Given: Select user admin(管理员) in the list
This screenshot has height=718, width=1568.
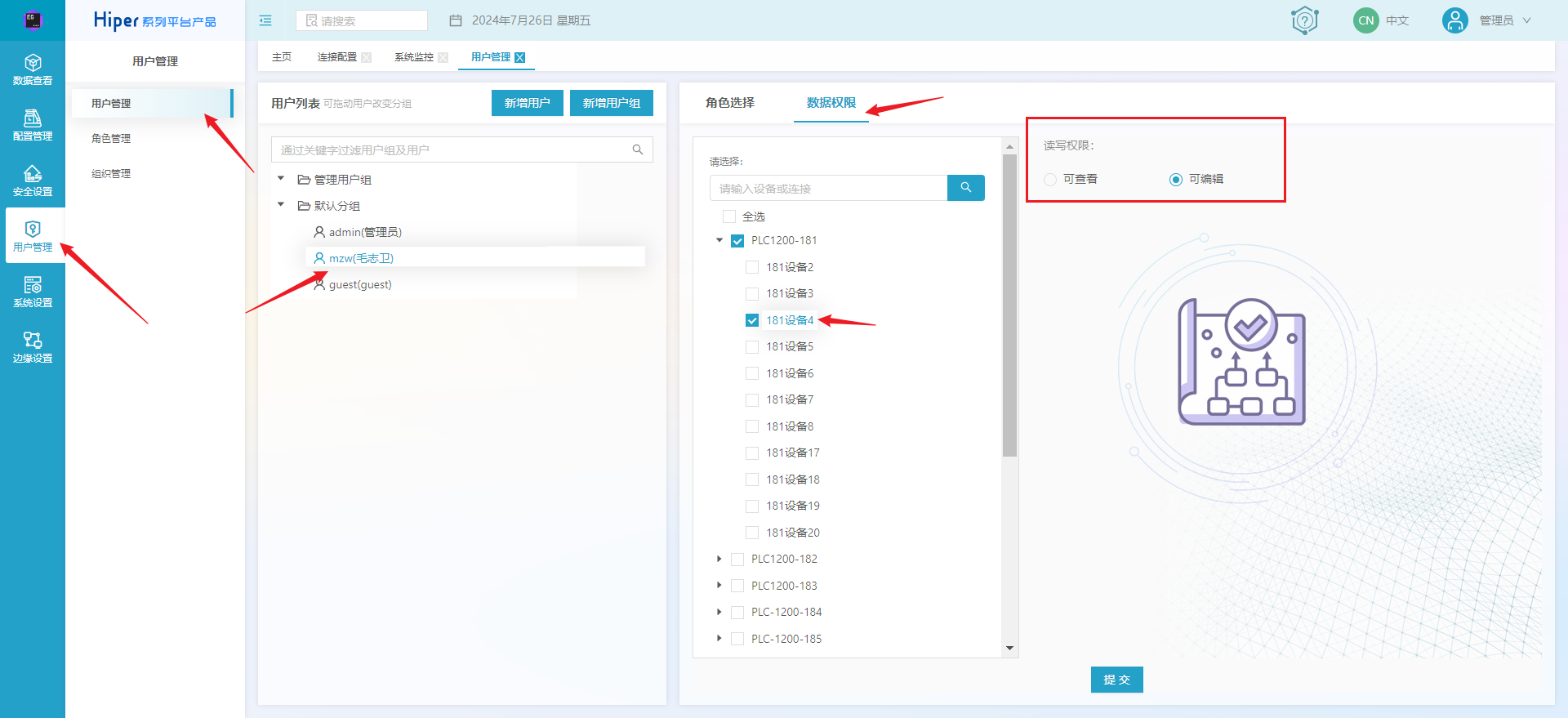Looking at the screenshot, I should point(365,232).
